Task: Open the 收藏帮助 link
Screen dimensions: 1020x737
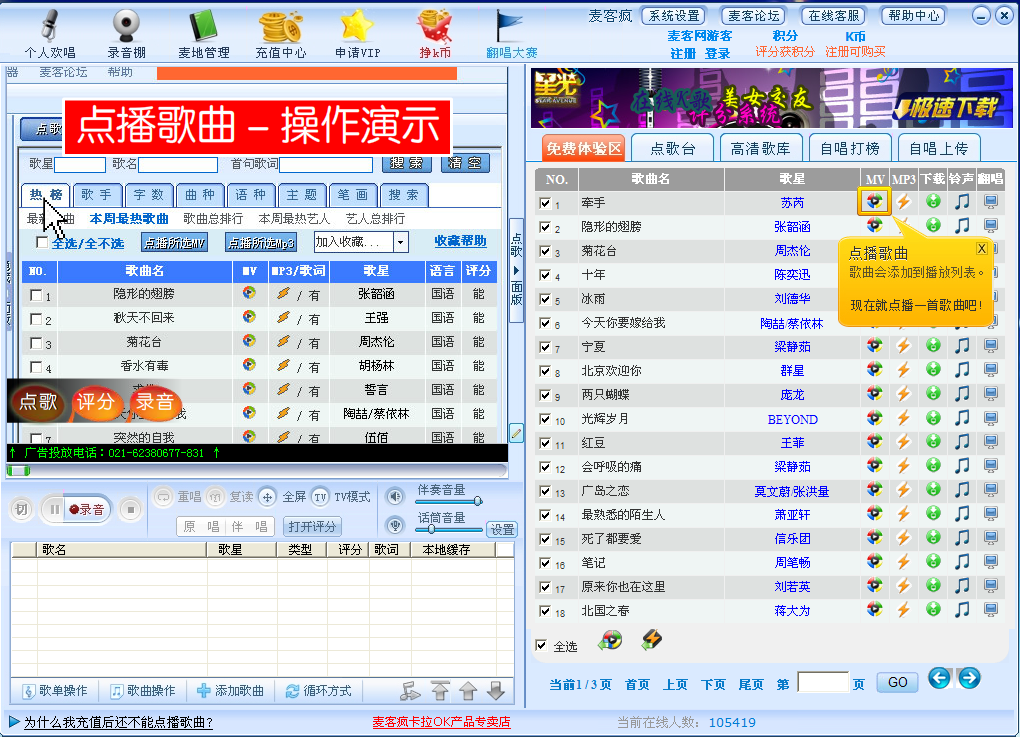Action: click(461, 241)
